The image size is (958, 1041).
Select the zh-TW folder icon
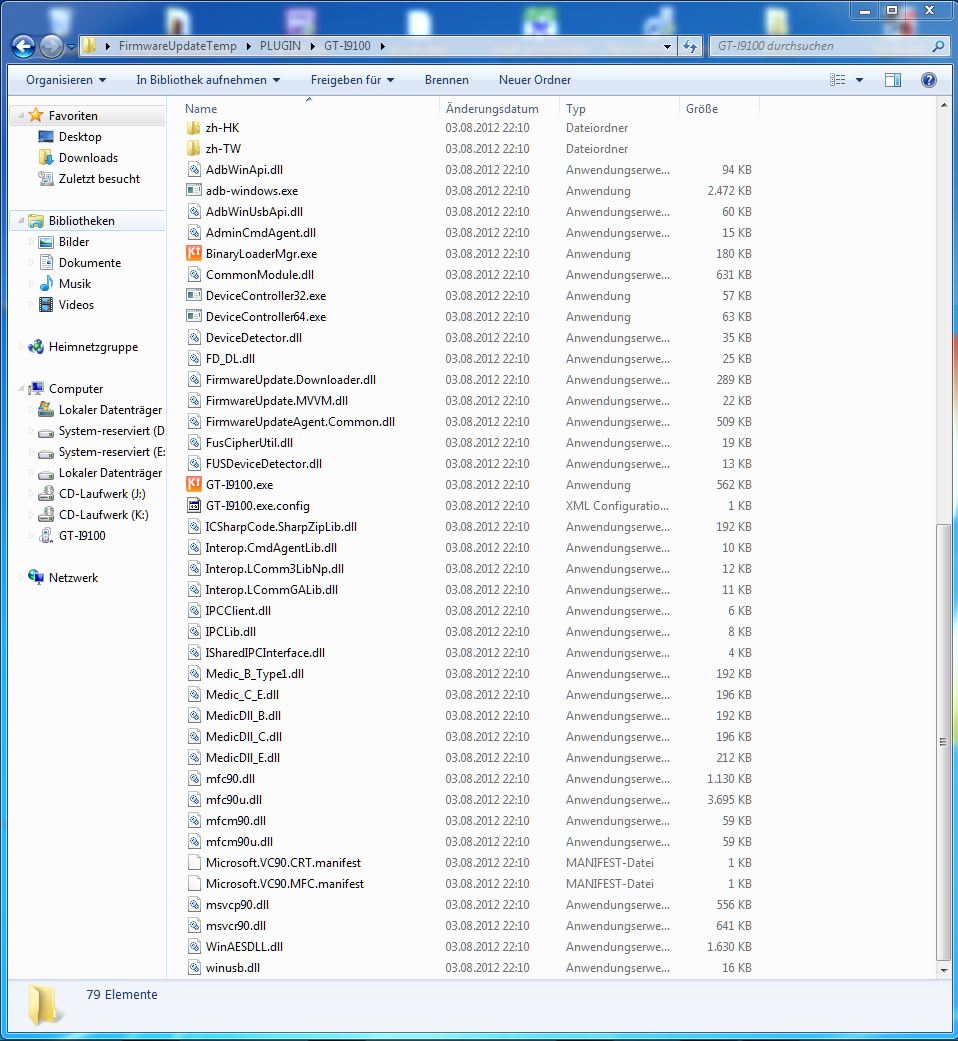(194, 149)
